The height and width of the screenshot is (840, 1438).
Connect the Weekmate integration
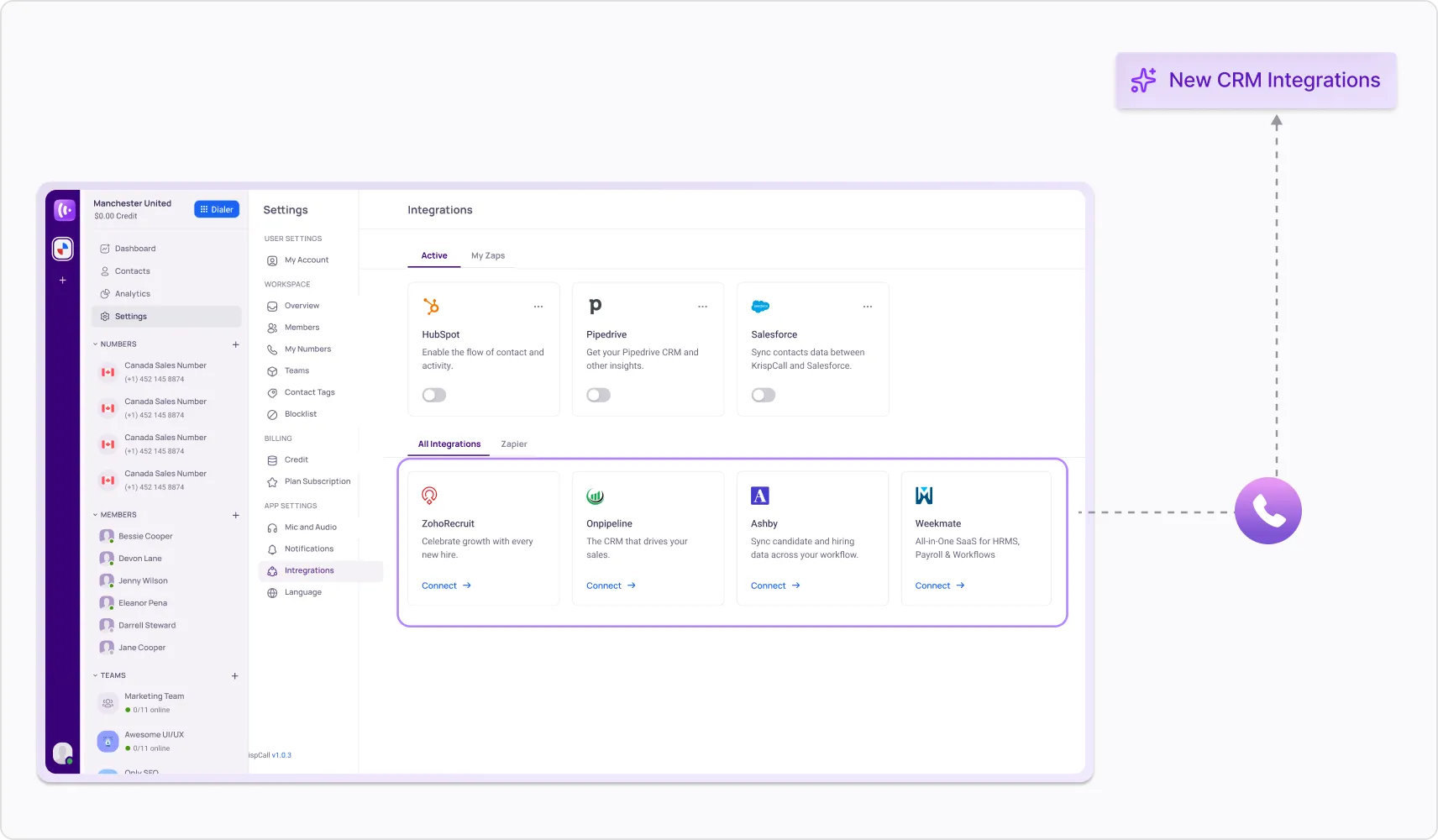coord(941,586)
